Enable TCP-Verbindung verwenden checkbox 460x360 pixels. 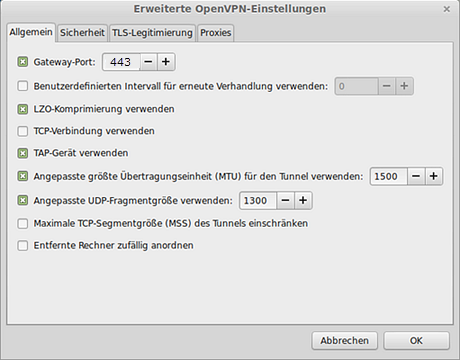(x=23, y=131)
